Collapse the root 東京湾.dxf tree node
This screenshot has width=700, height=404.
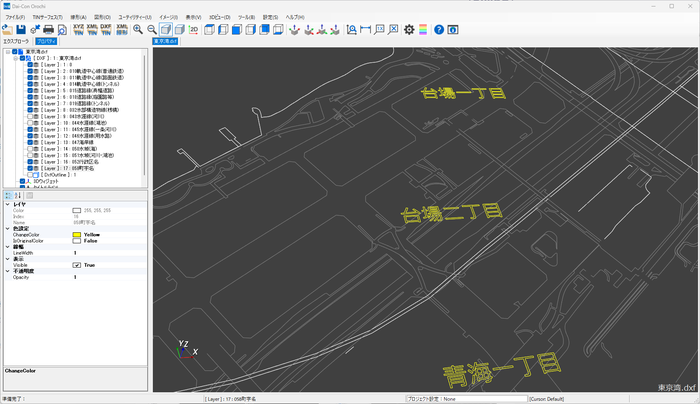pos(8,52)
